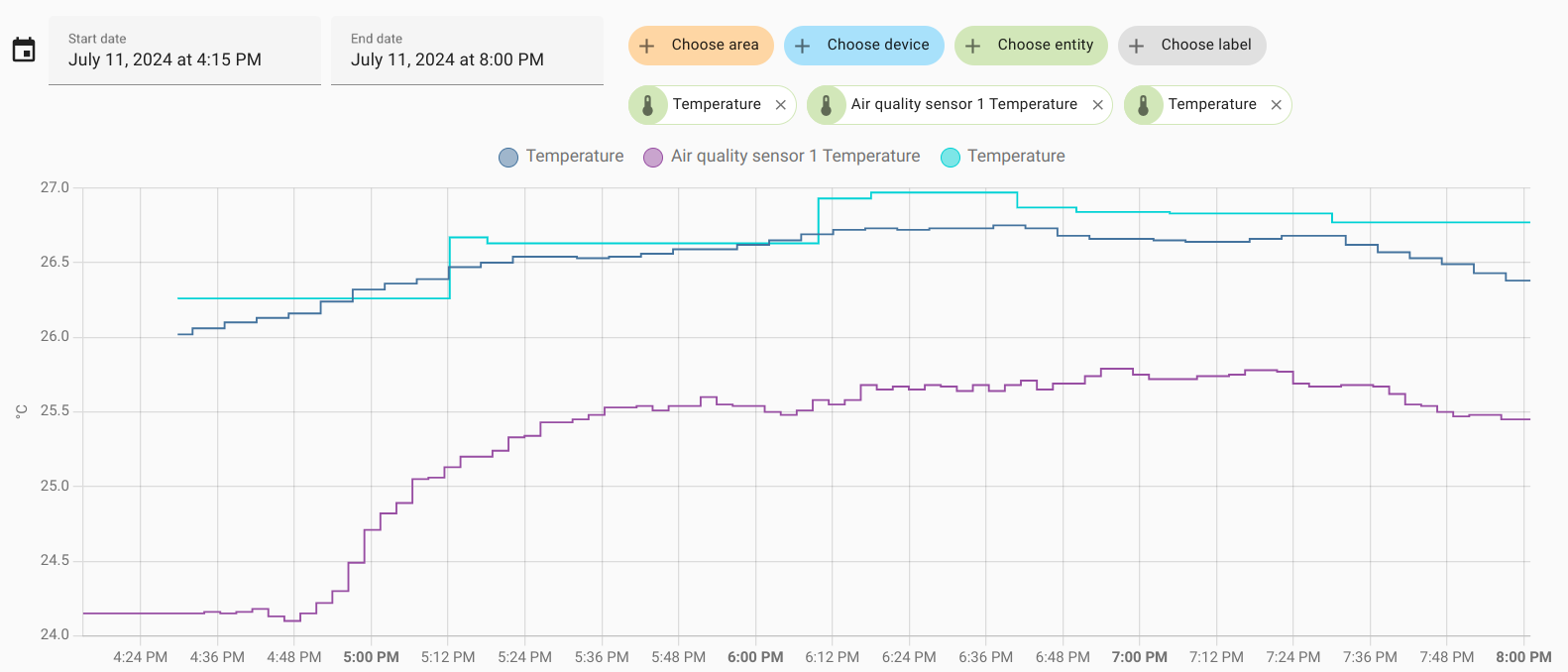Click the Choose entity label text
The width and height of the screenshot is (1568, 672).
tap(1045, 45)
